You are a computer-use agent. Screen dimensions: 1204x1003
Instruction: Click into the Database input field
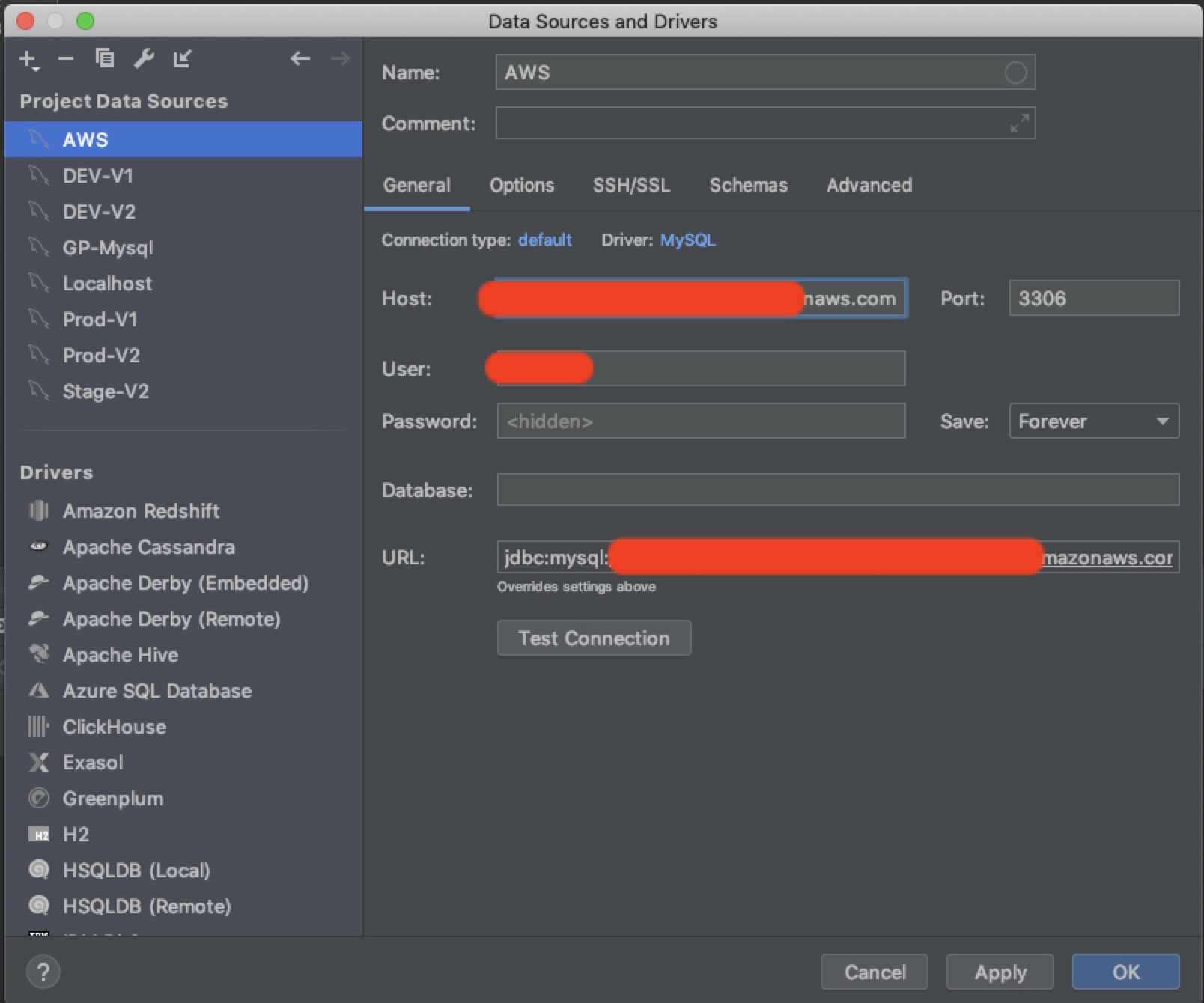pos(837,490)
